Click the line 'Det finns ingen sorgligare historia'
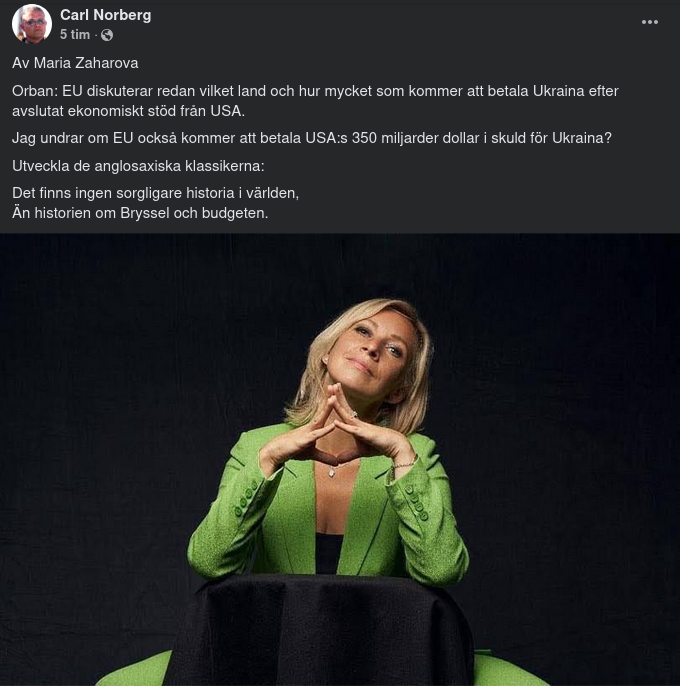This screenshot has height=686, width=680. click(x=155, y=193)
